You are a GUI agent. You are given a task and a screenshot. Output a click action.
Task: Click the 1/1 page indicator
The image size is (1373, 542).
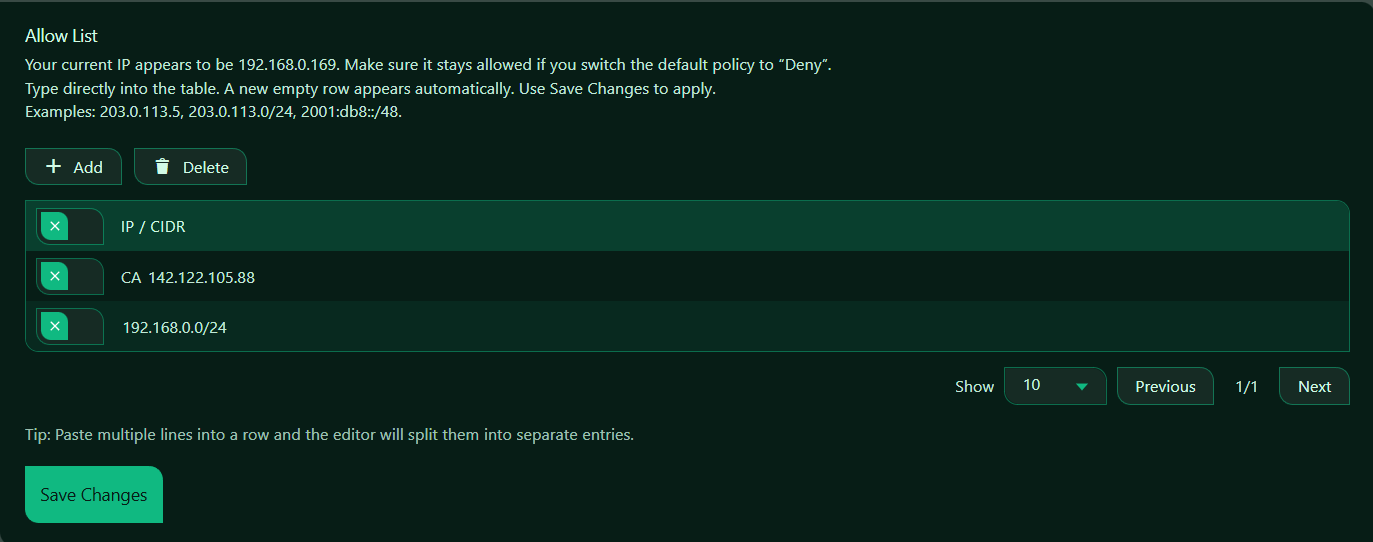[1246, 386]
